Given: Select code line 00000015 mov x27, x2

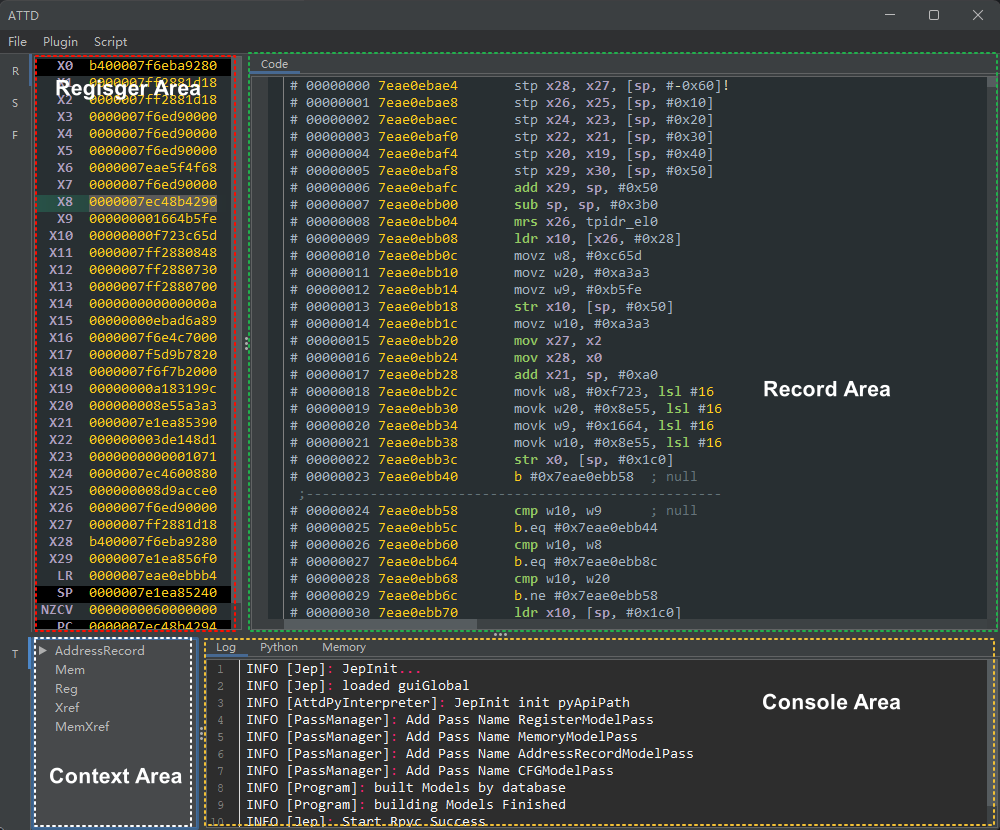Looking at the screenshot, I should (x=446, y=341).
